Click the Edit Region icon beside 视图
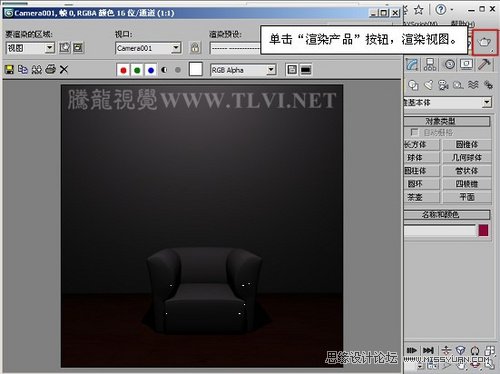 pos(65,48)
